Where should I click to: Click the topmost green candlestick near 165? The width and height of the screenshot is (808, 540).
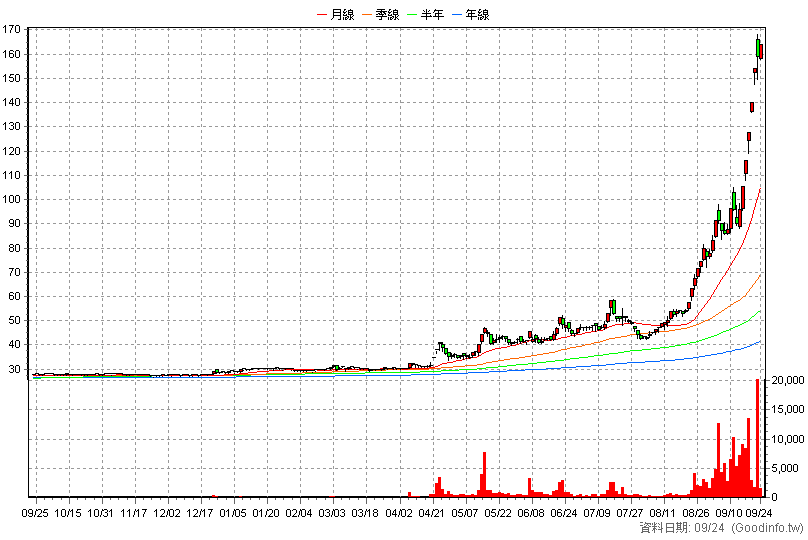tap(758, 47)
